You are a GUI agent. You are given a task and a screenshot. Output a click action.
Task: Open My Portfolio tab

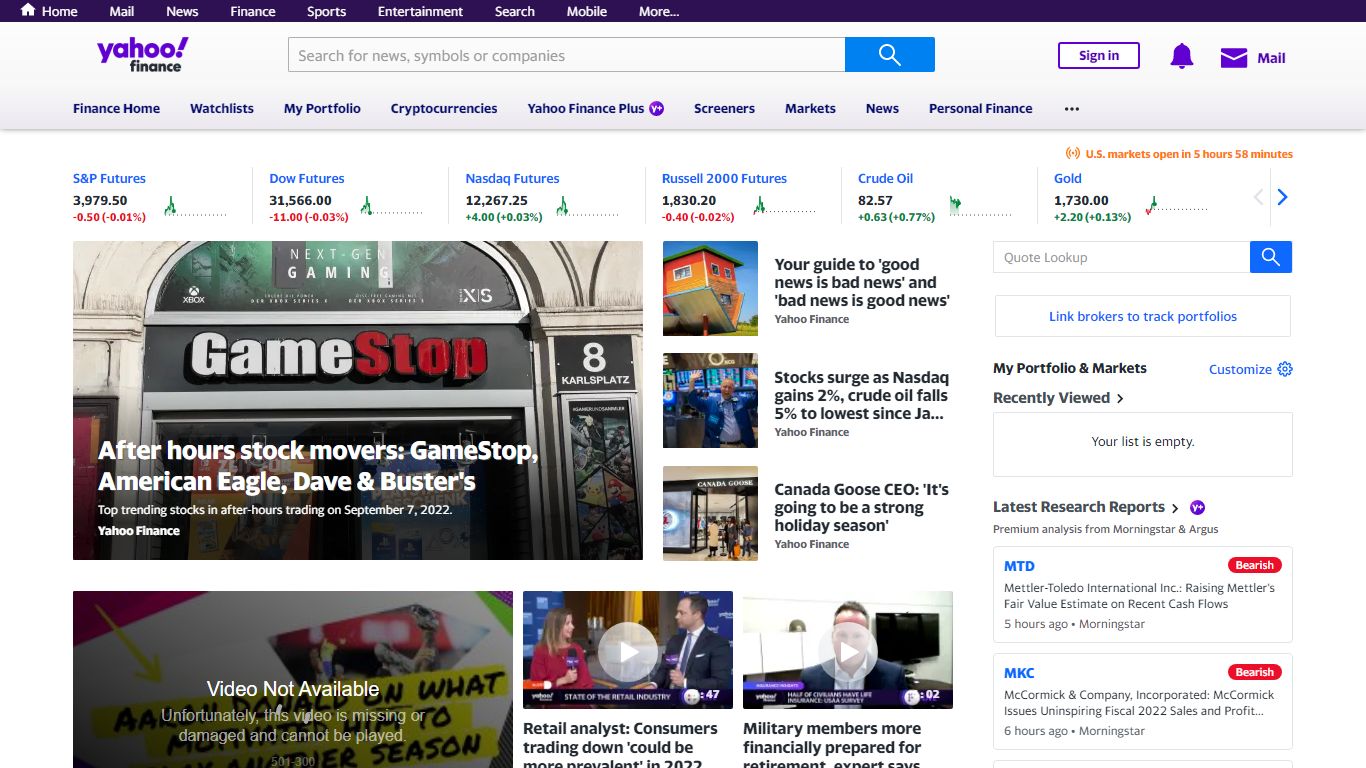tap(322, 108)
